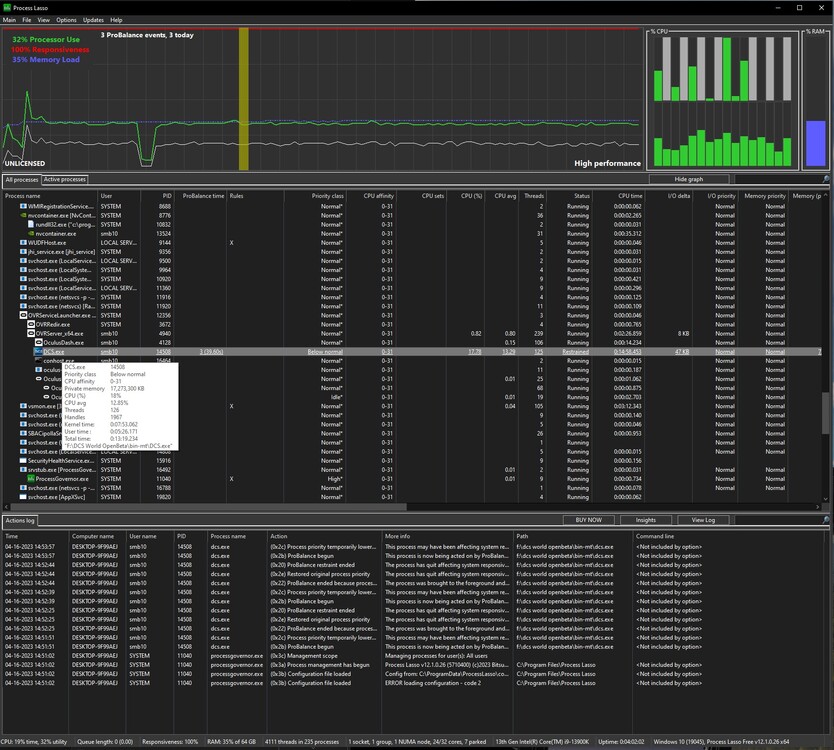Select the DCS.exe process icon
The height and width of the screenshot is (750, 834).
click(x=38, y=352)
